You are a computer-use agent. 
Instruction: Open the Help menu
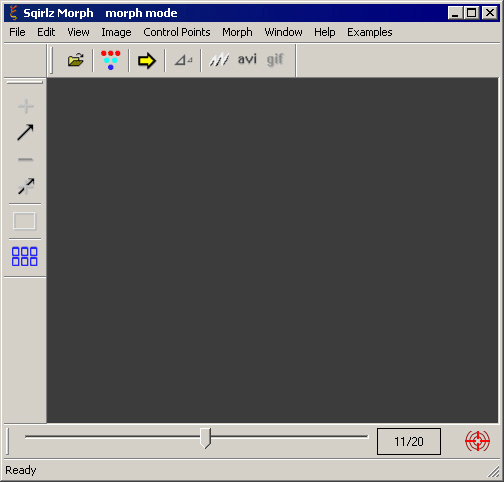tap(325, 32)
